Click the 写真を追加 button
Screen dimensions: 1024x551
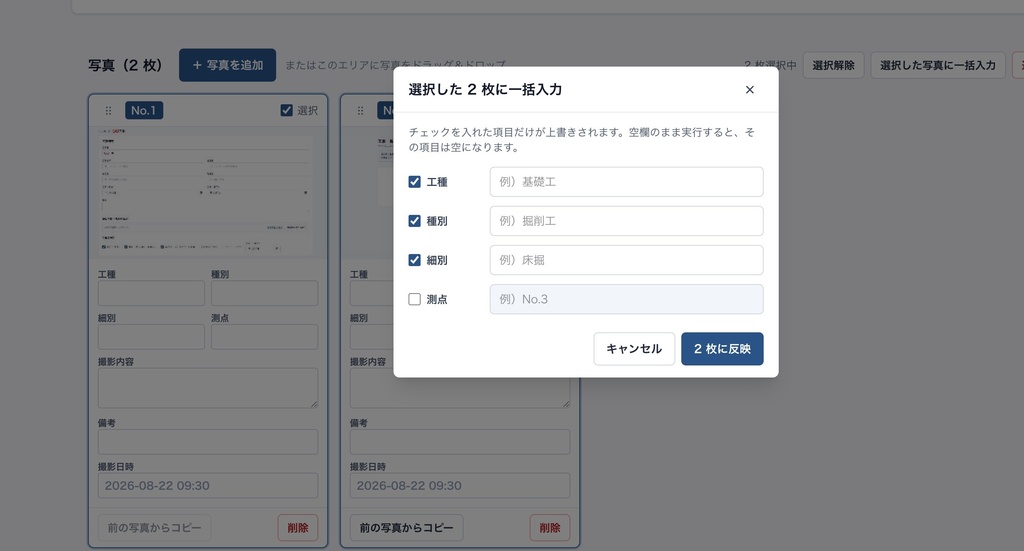227,65
